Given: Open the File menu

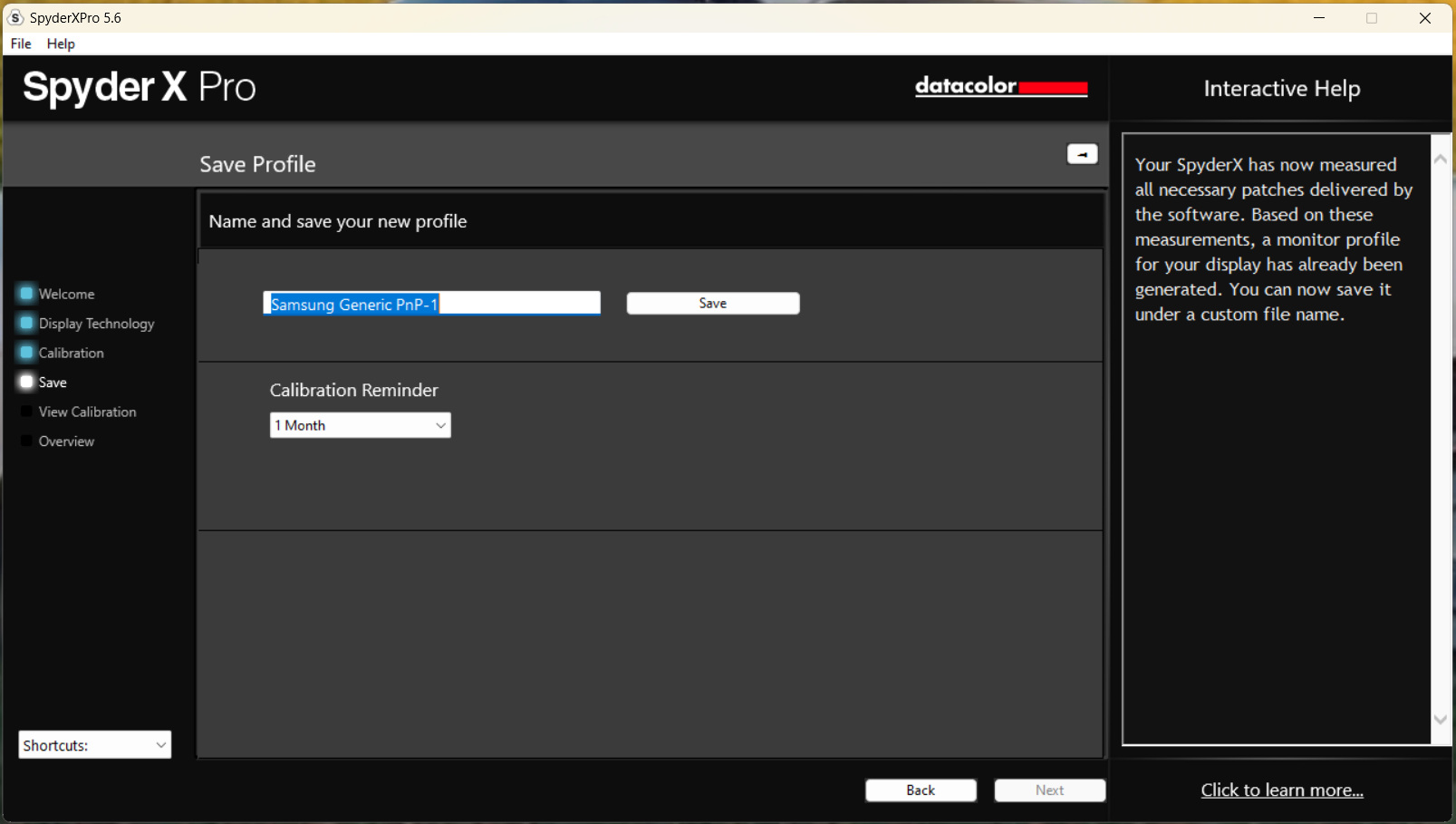Looking at the screenshot, I should (21, 44).
